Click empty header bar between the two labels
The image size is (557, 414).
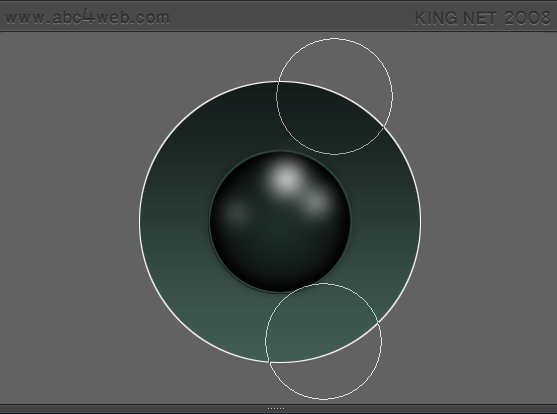point(291,17)
